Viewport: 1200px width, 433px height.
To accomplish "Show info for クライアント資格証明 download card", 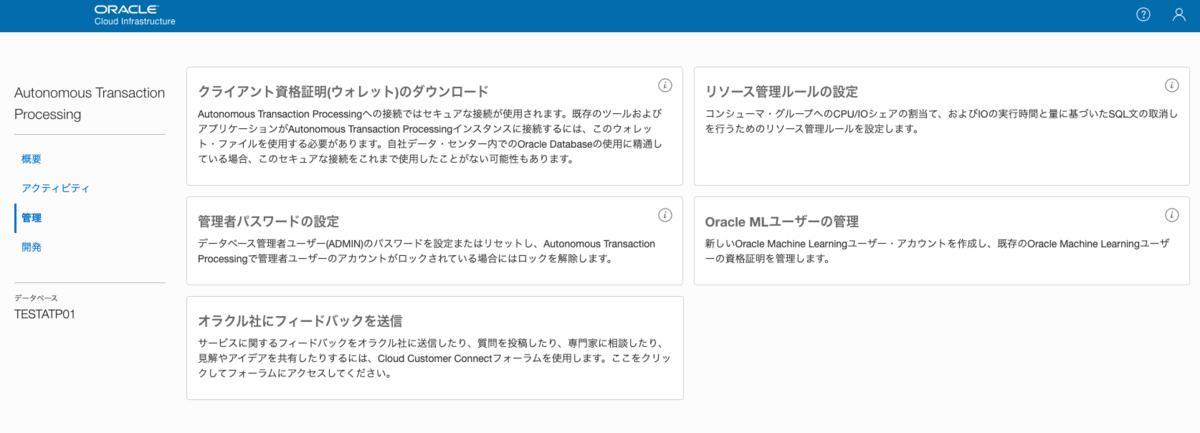I will point(665,85).
